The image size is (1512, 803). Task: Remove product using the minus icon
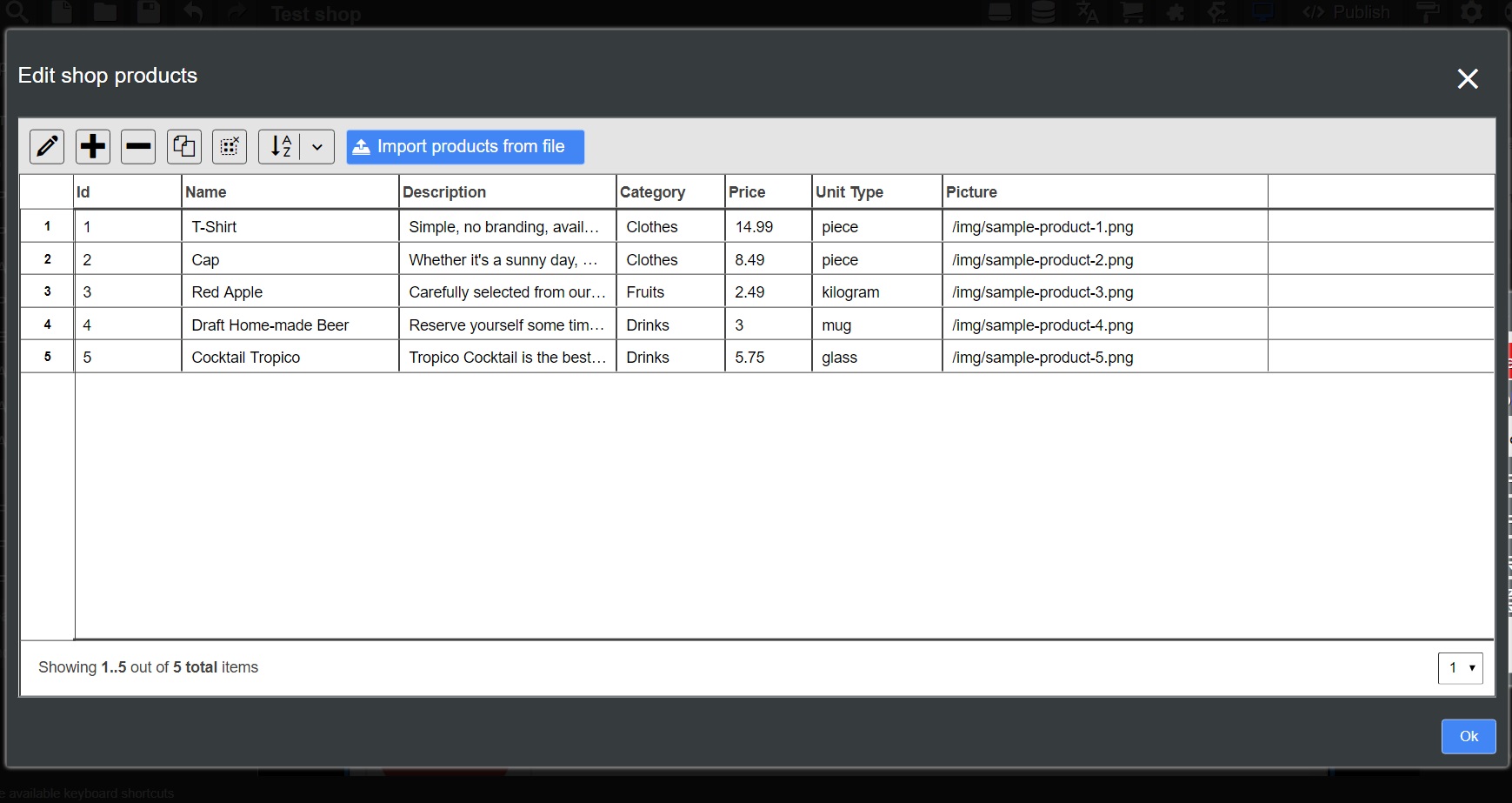(x=138, y=147)
